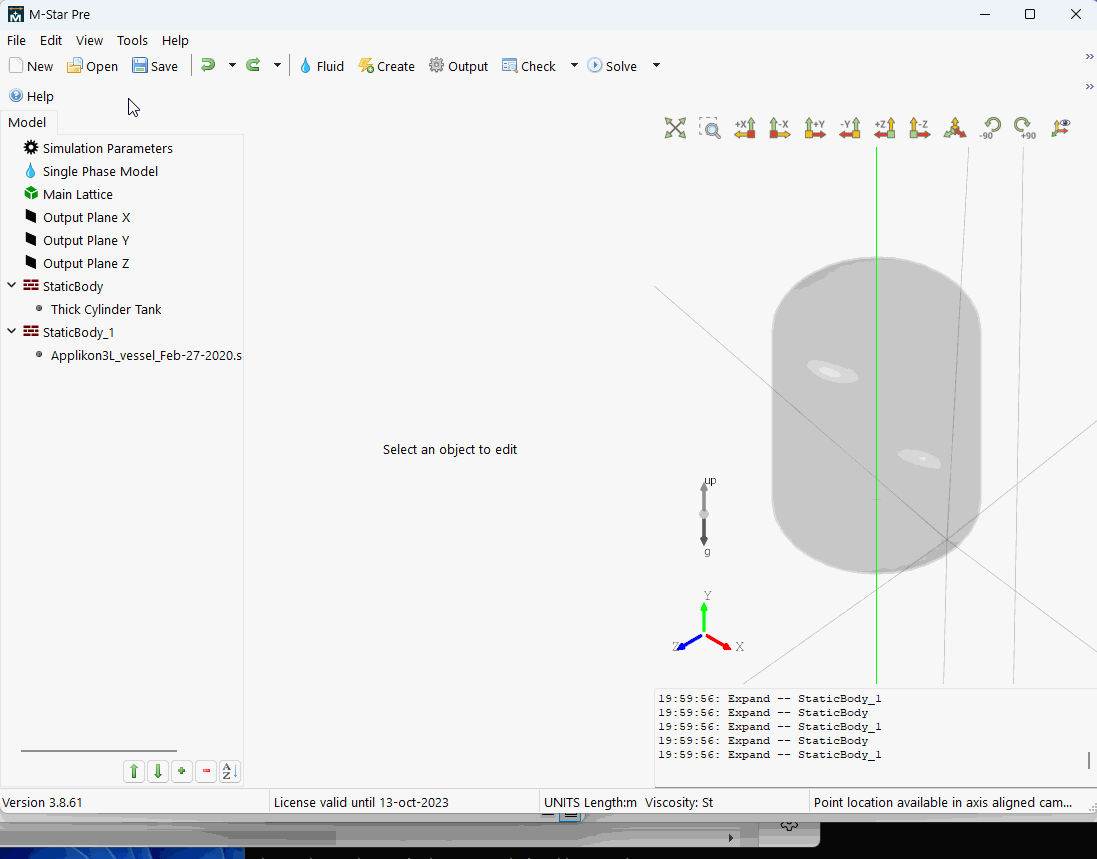The image size is (1097, 859).
Task: Set camera to the +Y view
Action: click(x=815, y=128)
